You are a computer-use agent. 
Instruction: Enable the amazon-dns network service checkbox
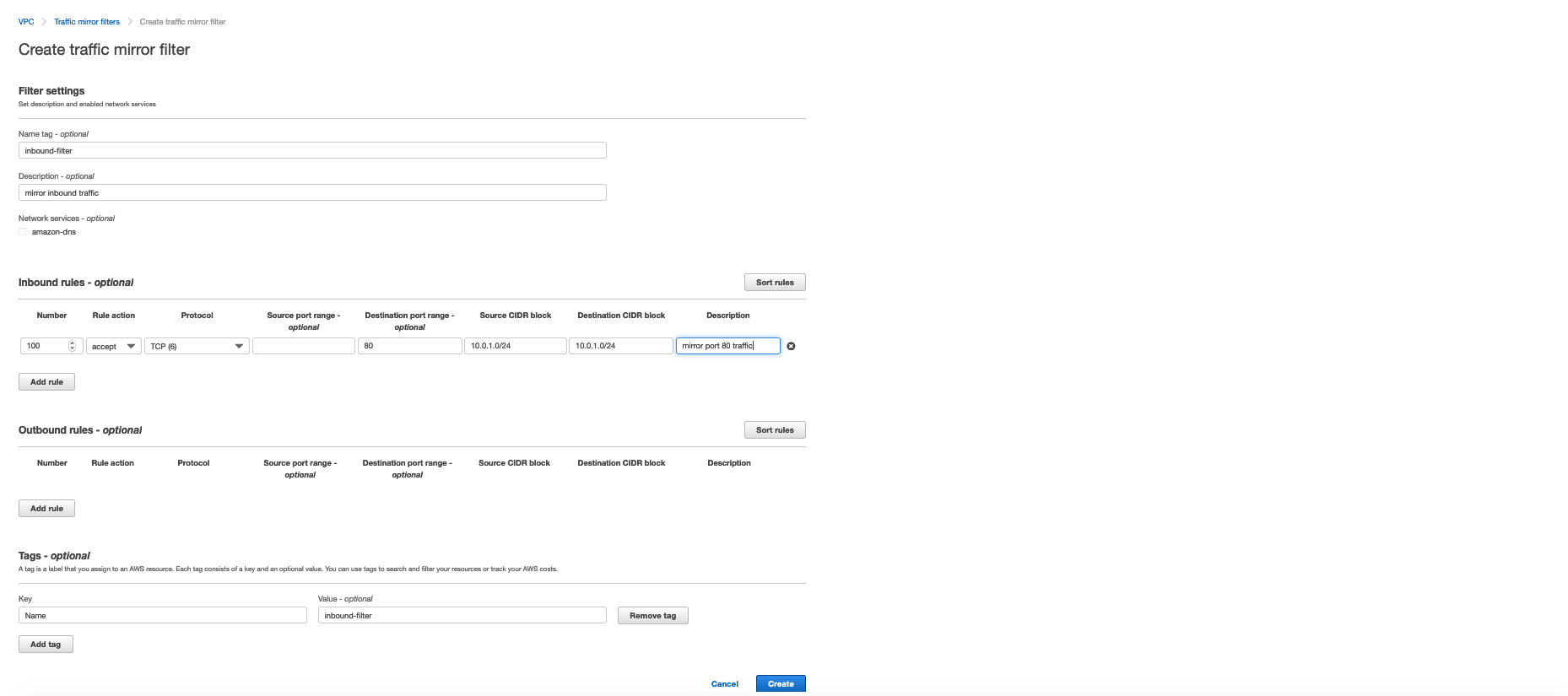[23, 232]
